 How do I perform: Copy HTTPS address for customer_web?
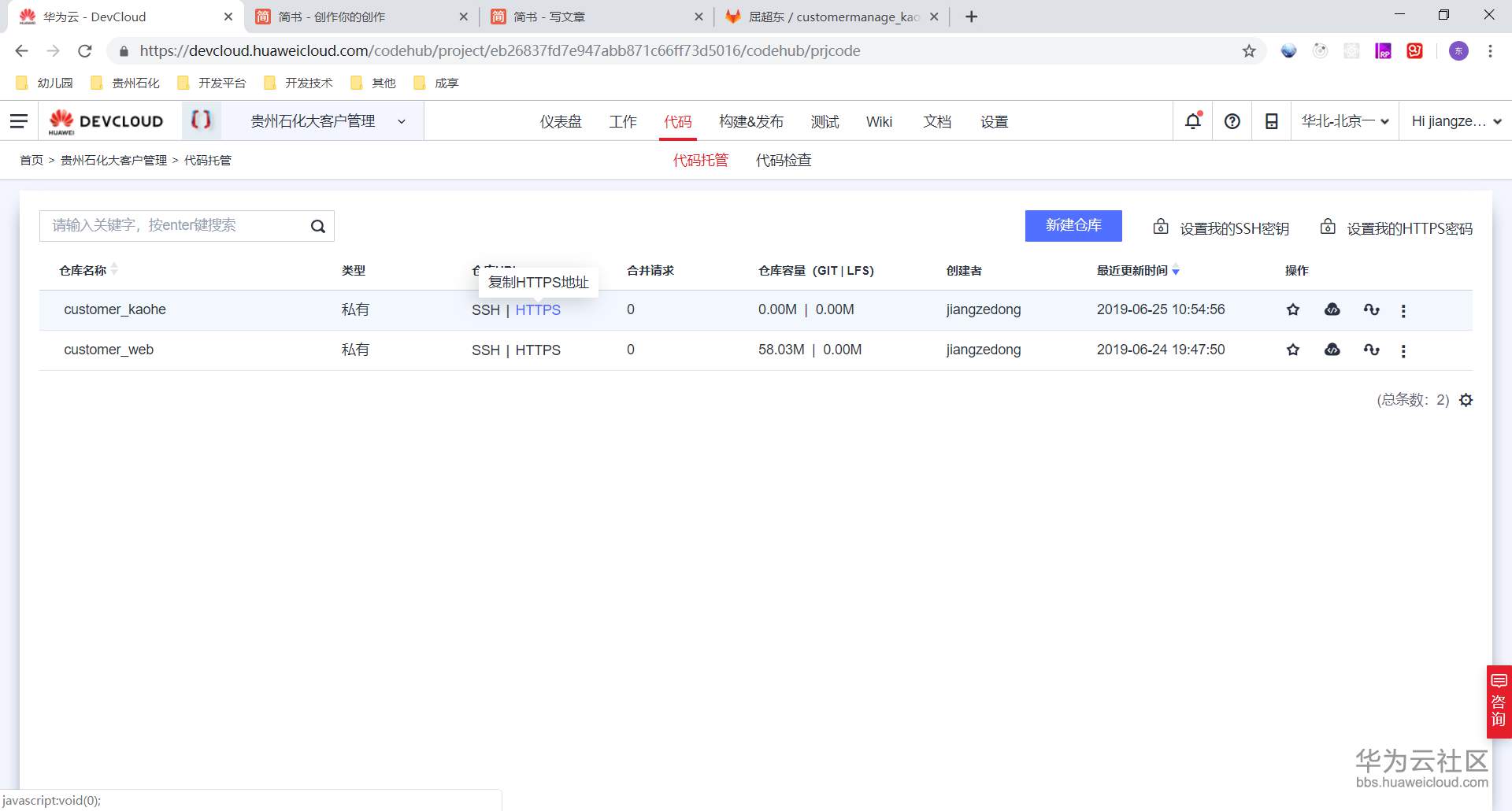[x=538, y=350]
